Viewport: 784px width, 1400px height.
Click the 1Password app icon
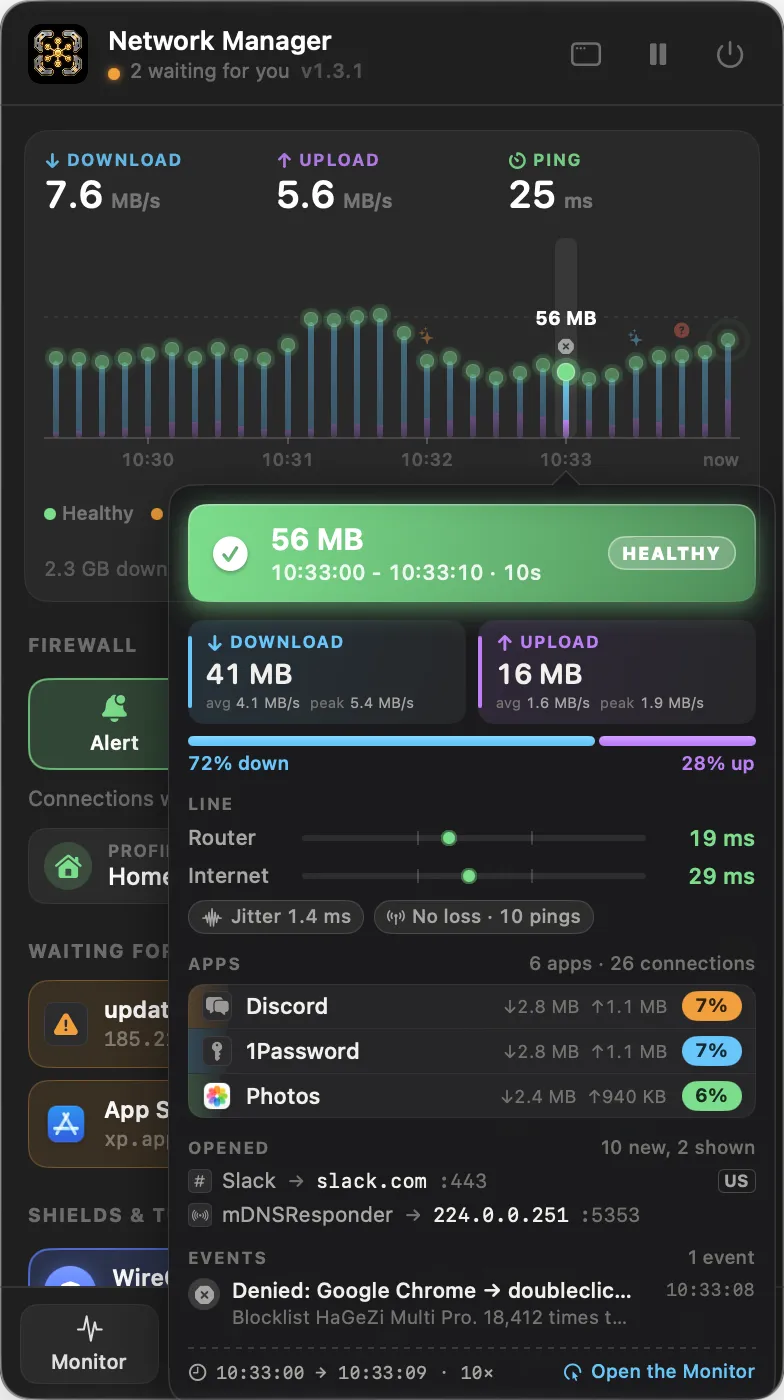[x=217, y=1052]
